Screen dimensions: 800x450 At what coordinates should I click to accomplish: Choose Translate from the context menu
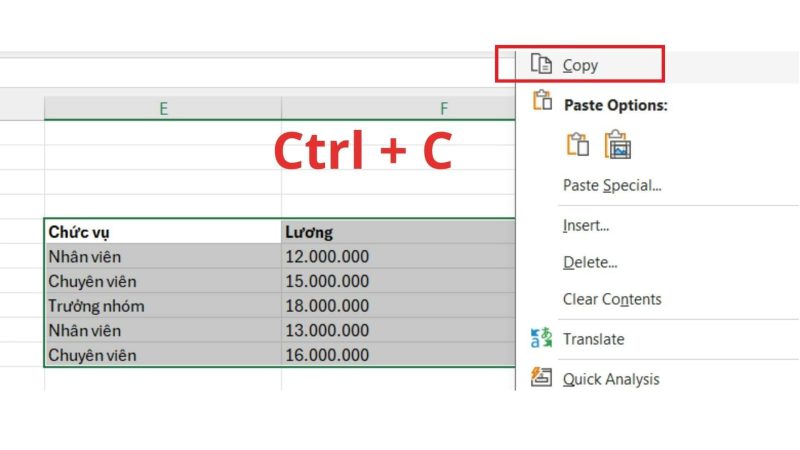[593, 339]
